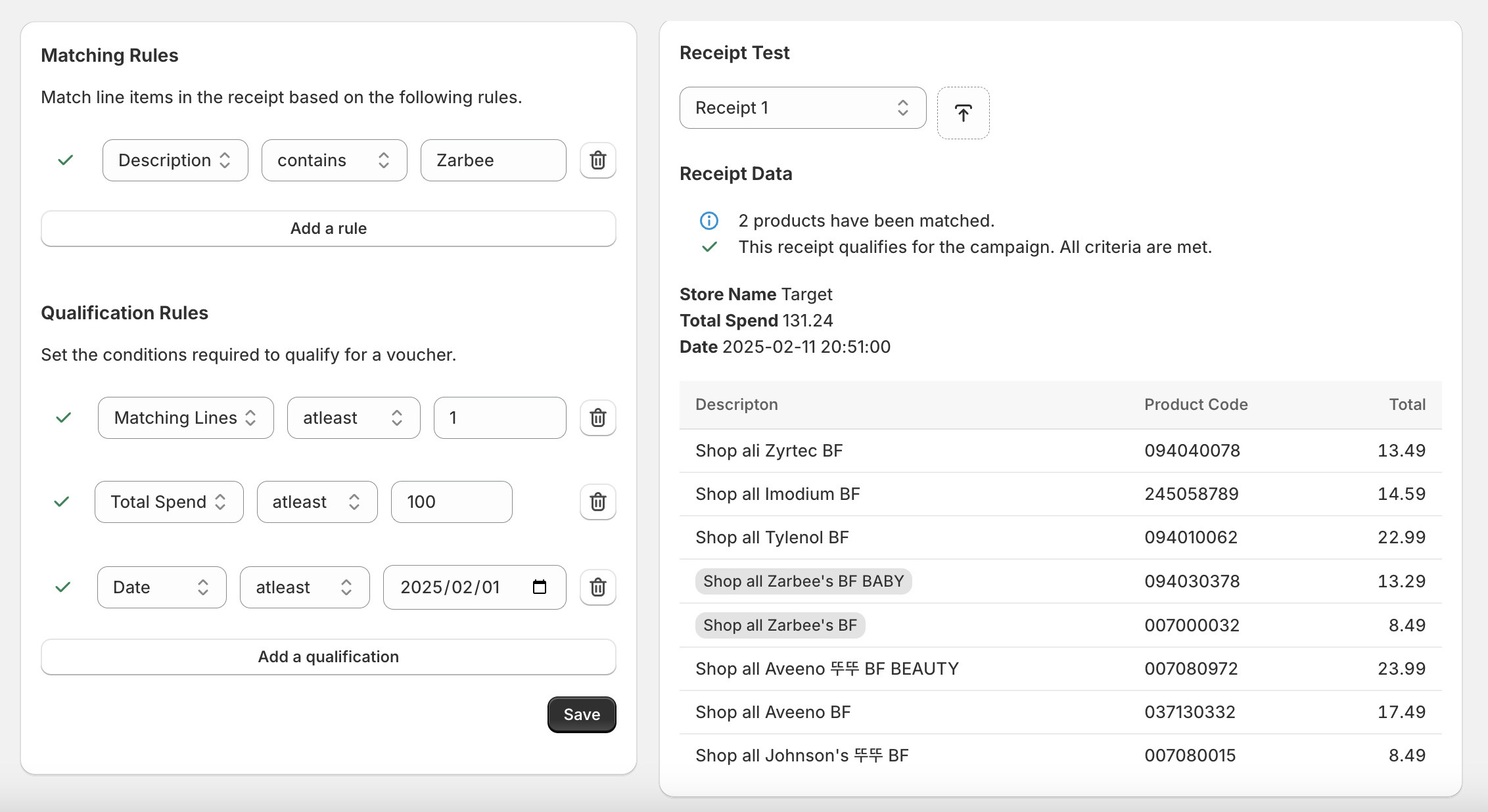Select the Shop ali Zyrtec BF row
The height and width of the screenshot is (812, 1488).
click(x=1061, y=451)
